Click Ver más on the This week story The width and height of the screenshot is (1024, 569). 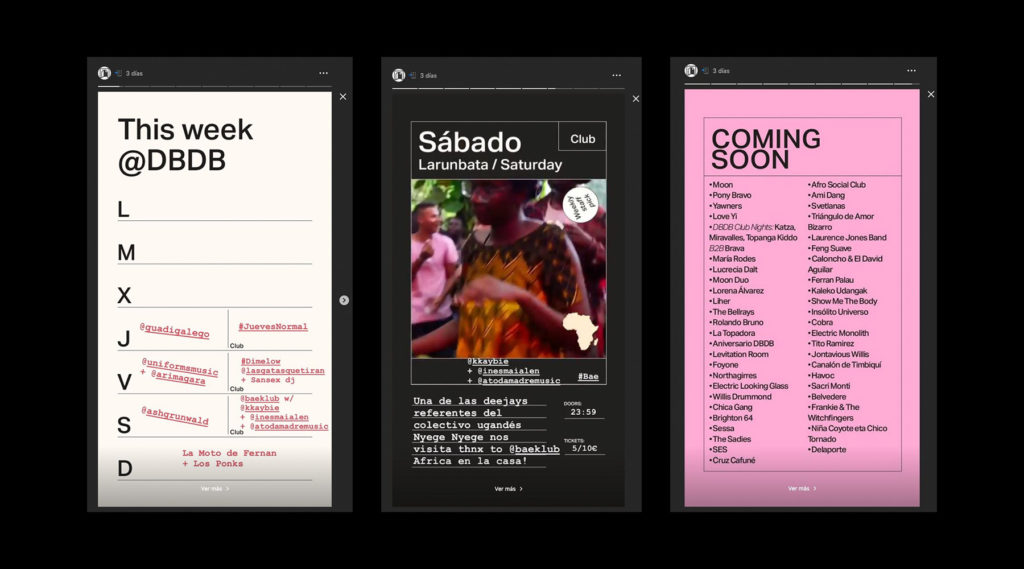215,489
